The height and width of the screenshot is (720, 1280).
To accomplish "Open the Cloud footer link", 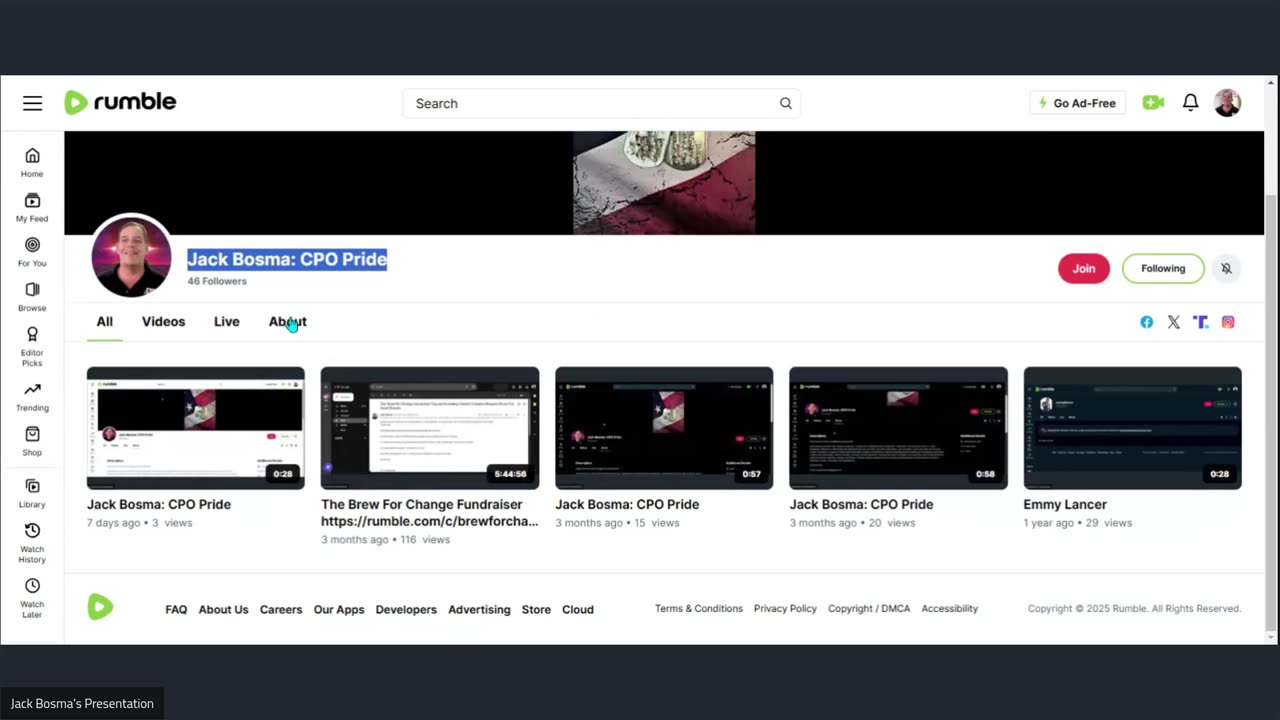I will click(578, 609).
